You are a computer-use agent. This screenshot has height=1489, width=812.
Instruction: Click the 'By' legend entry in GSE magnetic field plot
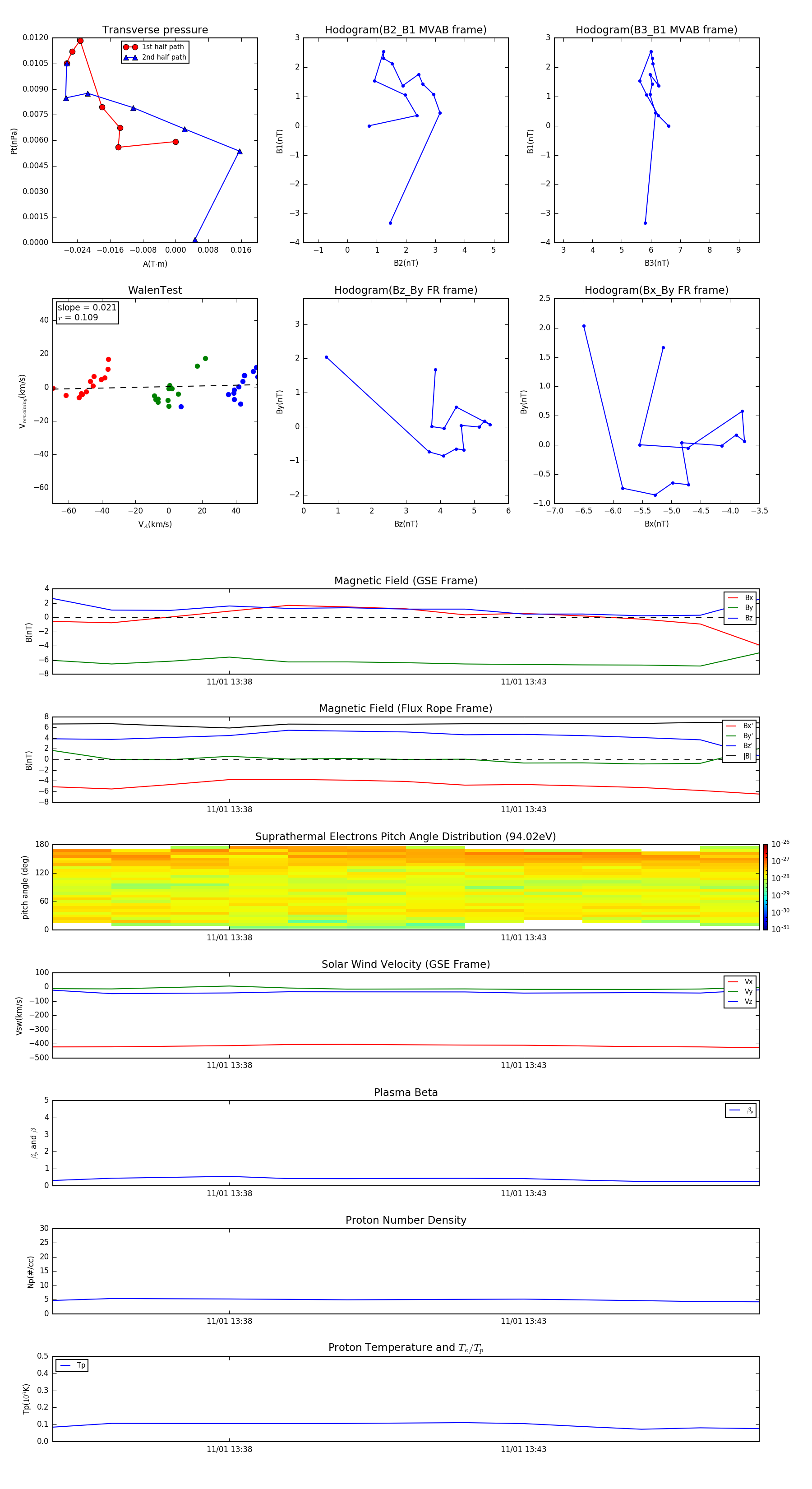(x=740, y=607)
